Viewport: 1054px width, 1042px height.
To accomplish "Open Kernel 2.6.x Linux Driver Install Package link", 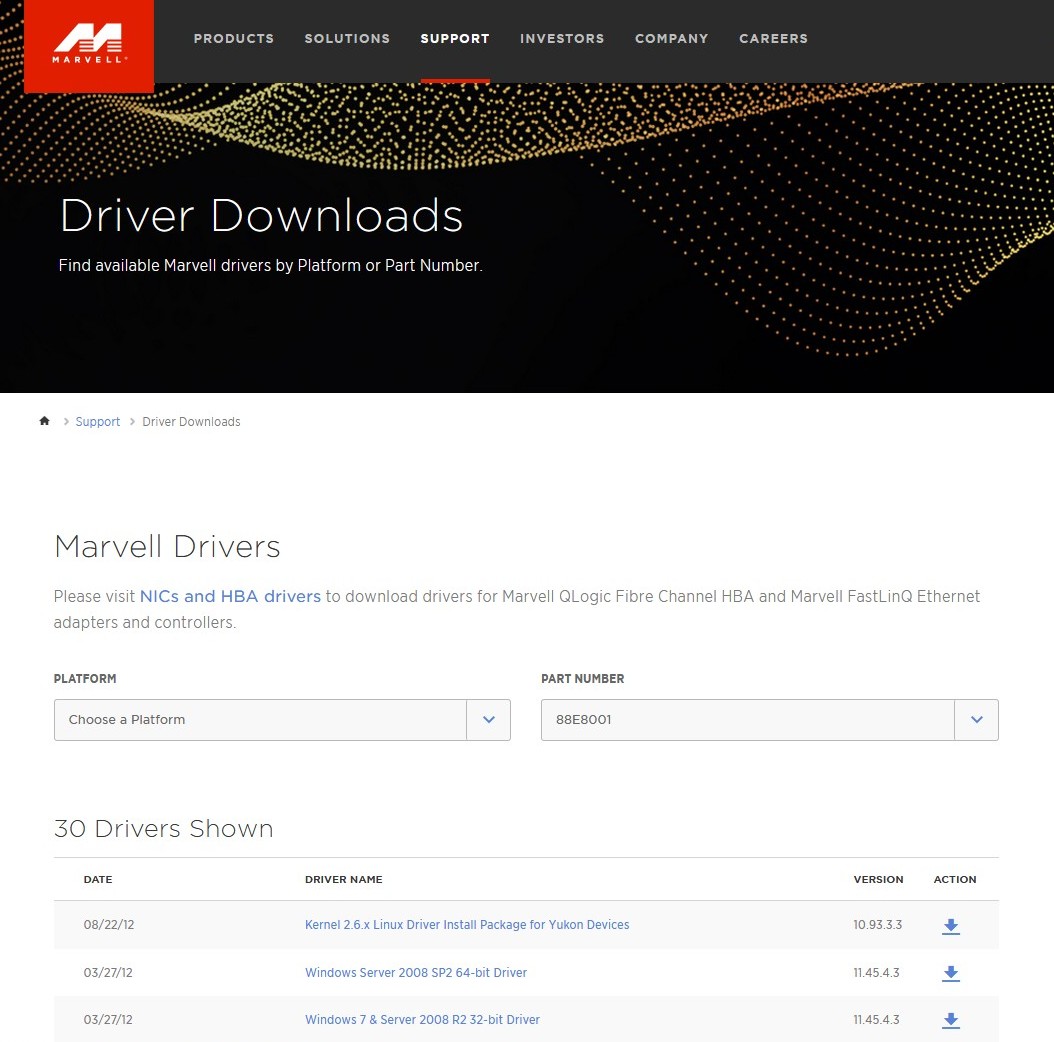I will pyautogui.click(x=467, y=924).
